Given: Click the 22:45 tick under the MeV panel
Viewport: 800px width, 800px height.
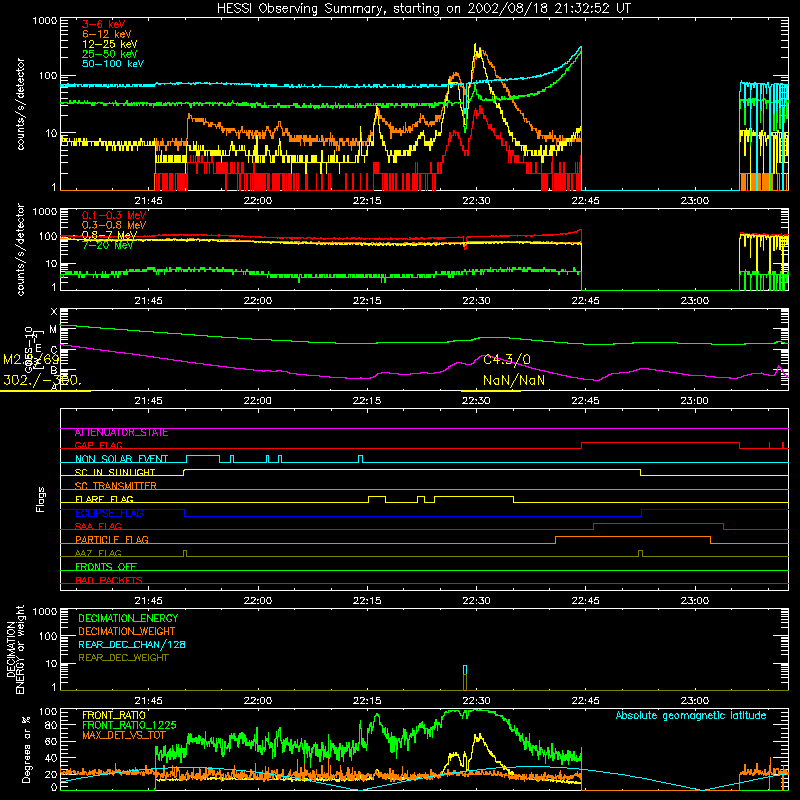Looking at the screenshot, I should [x=585, y=301].
